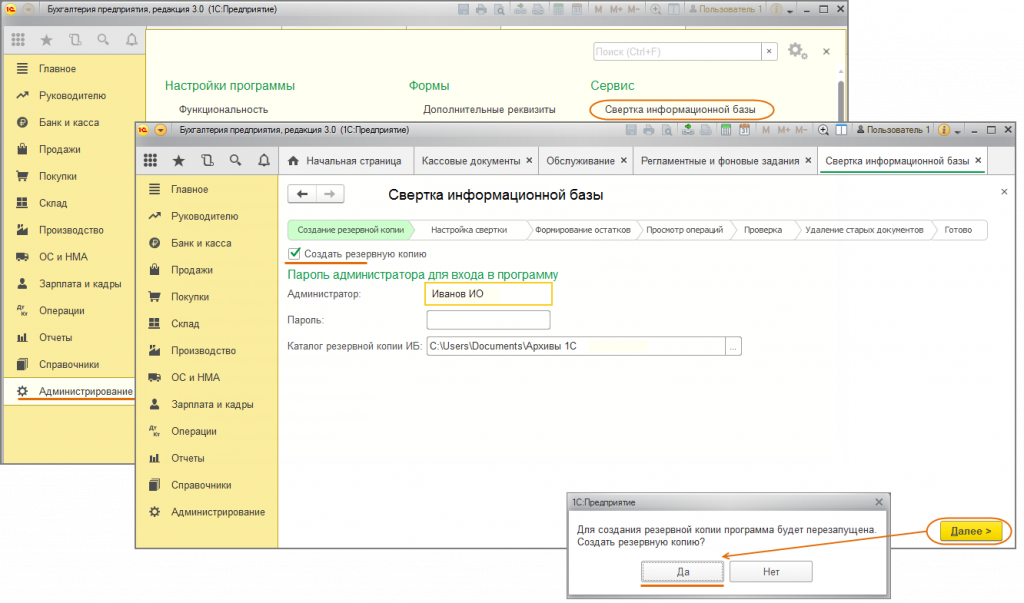Open sections menu grid in front window

(x=151, y=160)
